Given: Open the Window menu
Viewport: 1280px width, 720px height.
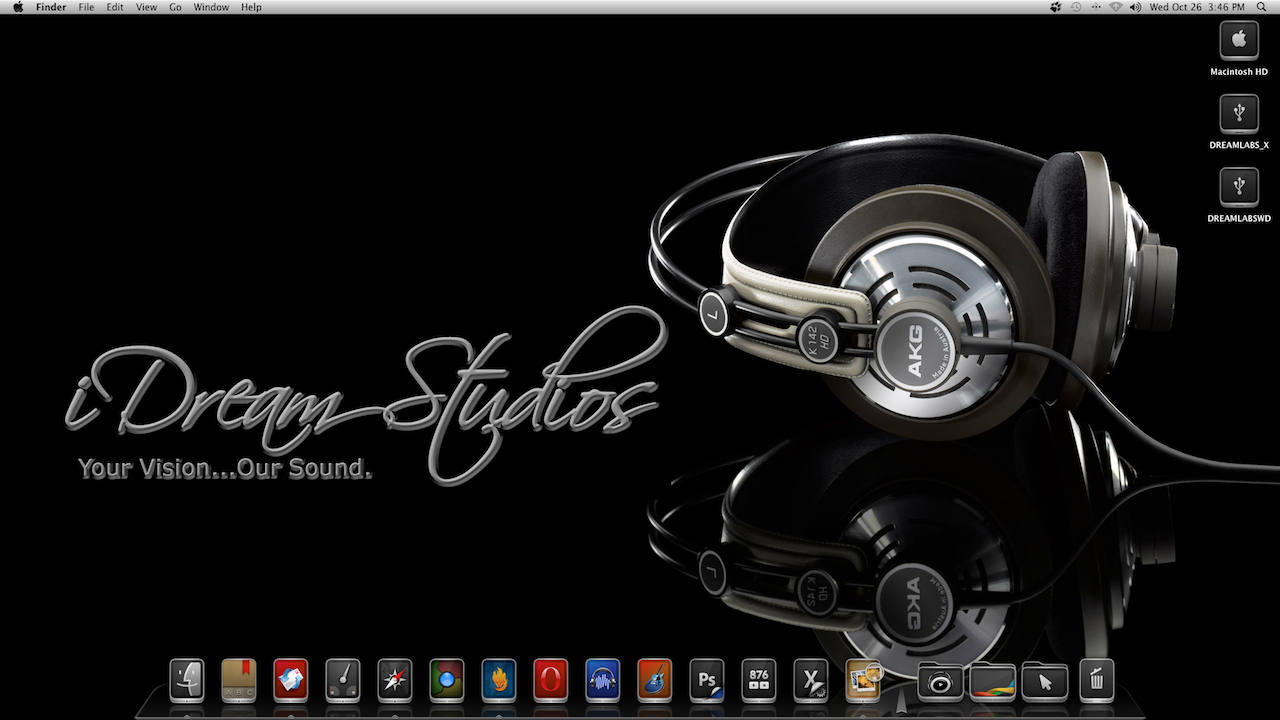Looking at the screenshot, I should tap(211, 7).
